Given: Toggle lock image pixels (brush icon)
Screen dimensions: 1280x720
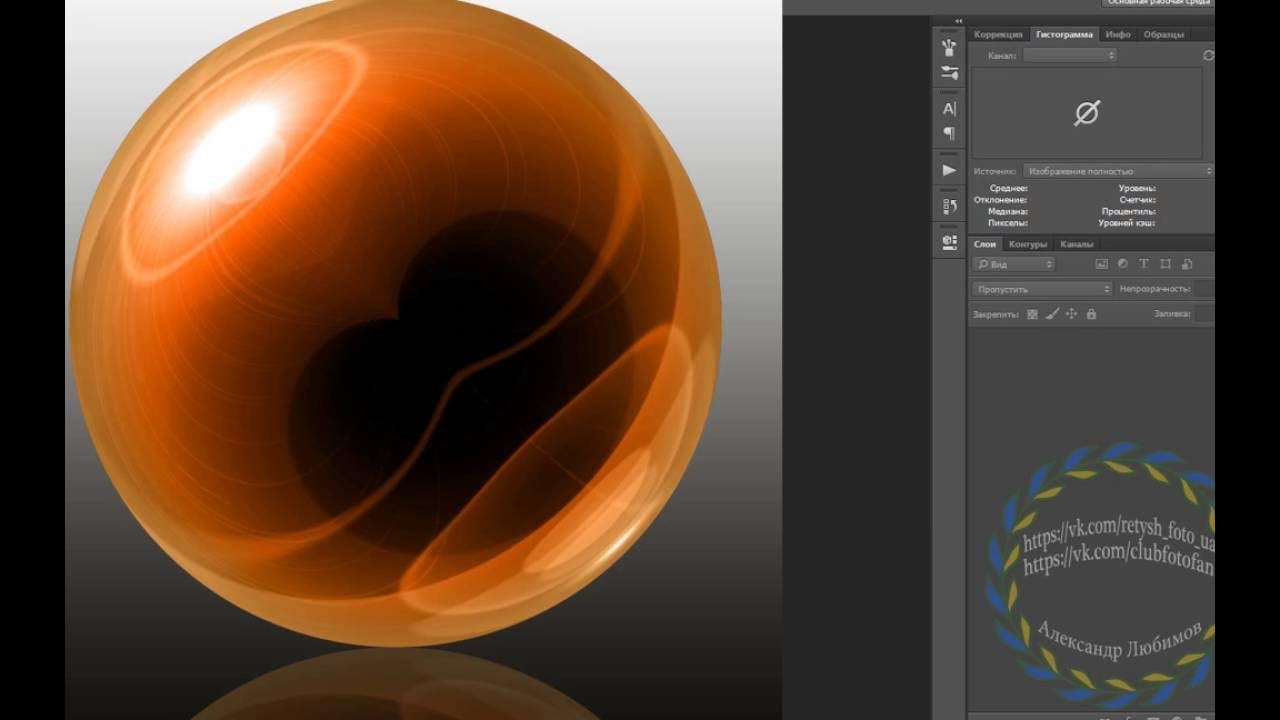Looking at the screenshot, I should click(1052, 314).
